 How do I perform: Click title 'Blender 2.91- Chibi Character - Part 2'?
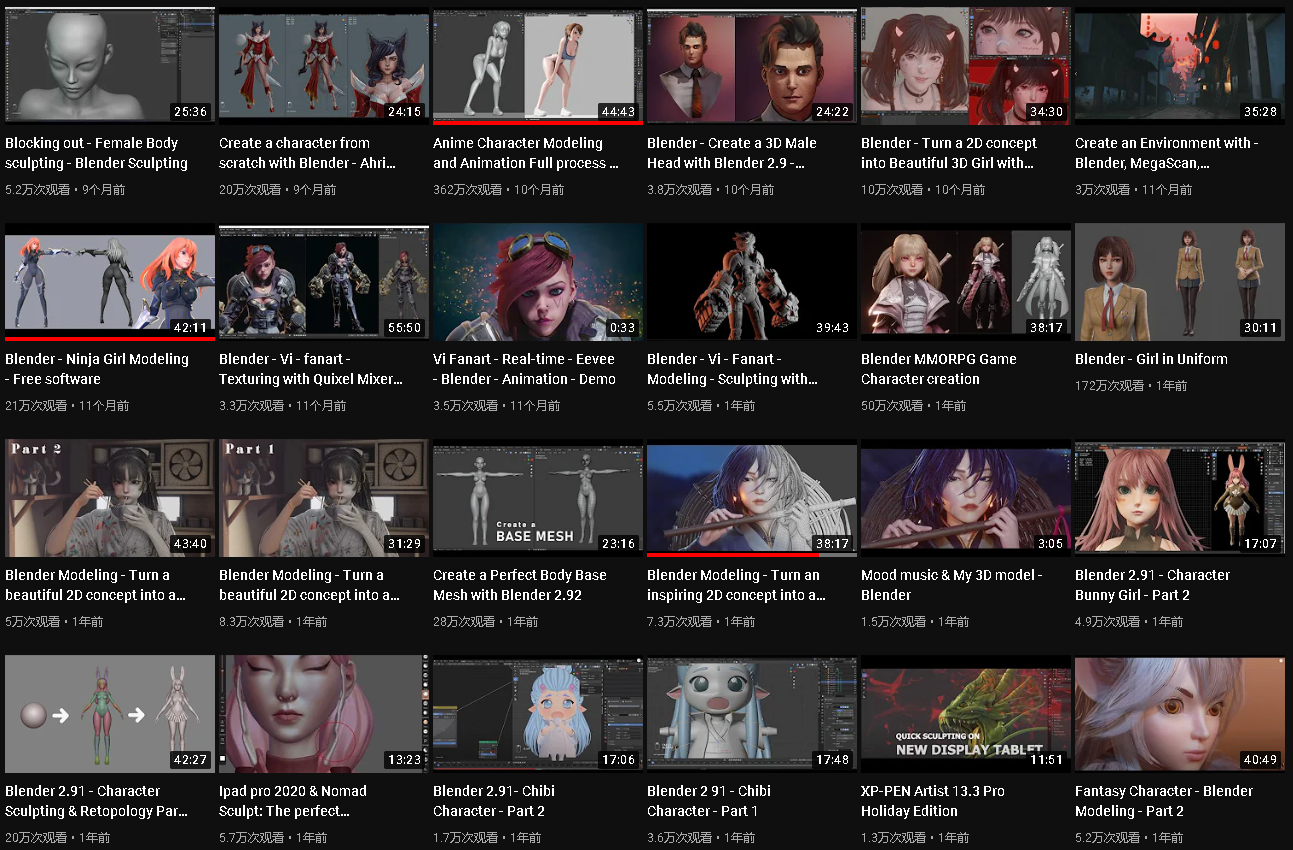[x=494, y=801]
